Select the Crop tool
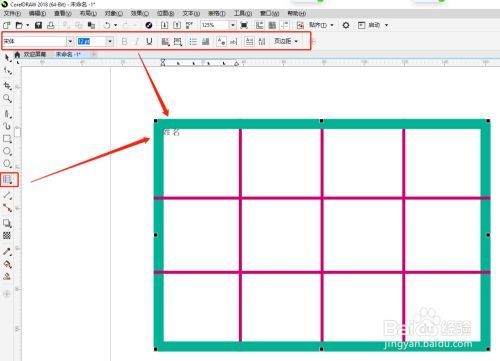The height and width of the screenshot is (361, 500). [7, 86]
